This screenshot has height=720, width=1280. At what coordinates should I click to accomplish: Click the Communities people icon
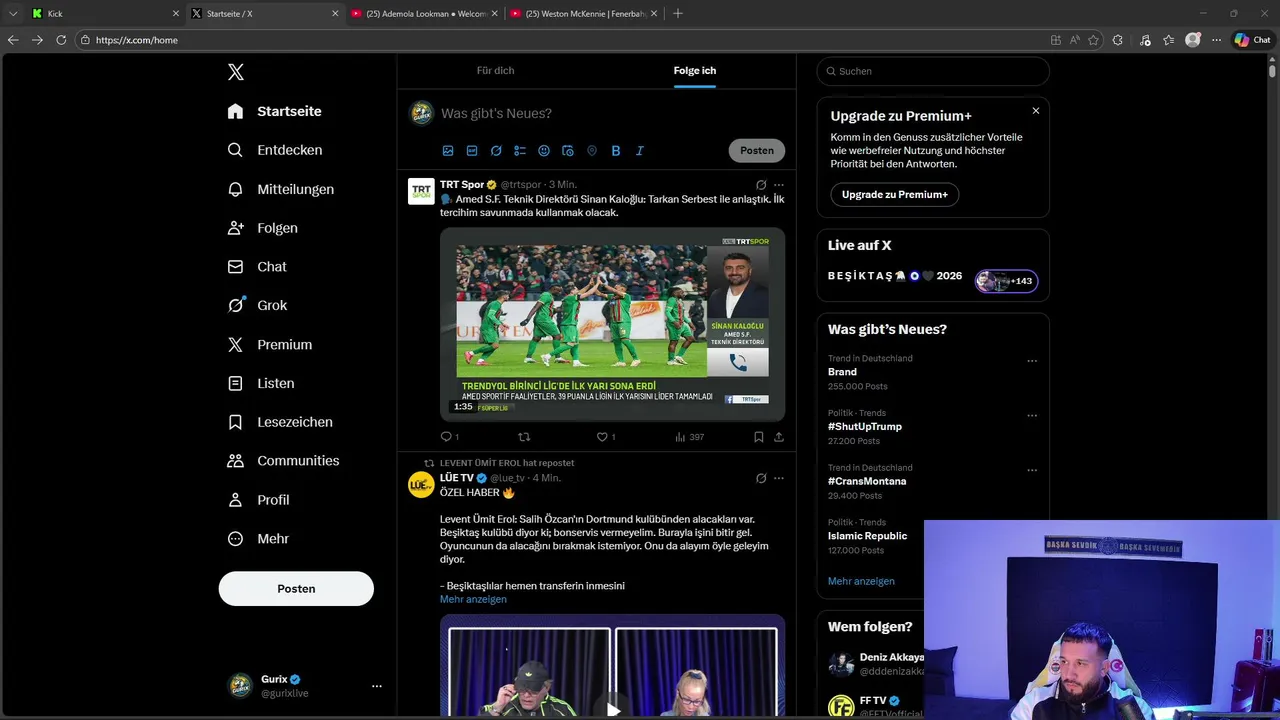[235, 461]
